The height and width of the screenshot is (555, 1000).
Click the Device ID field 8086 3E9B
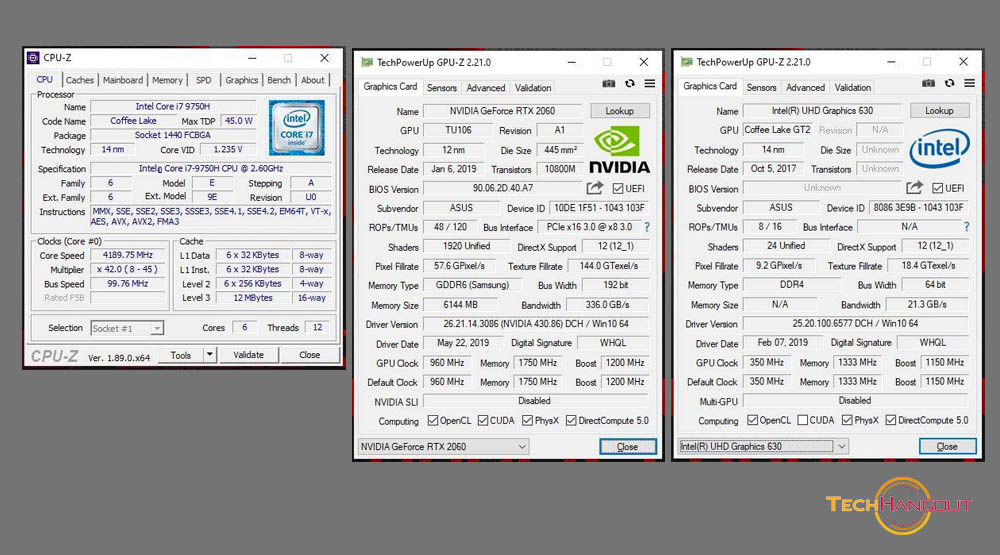point(918,207)
